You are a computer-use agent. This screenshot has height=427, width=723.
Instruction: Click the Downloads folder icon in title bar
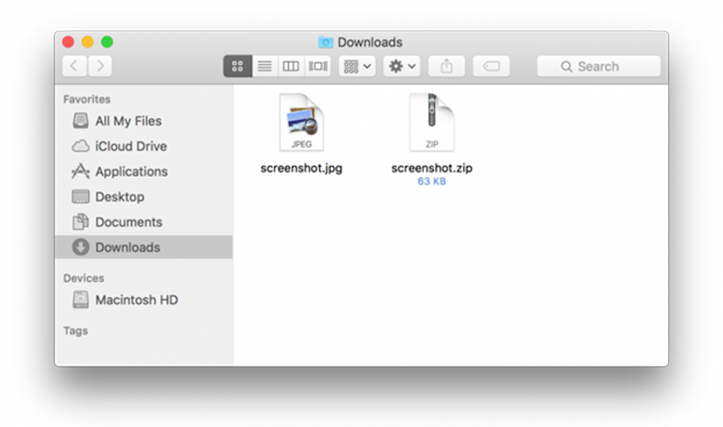point(326,42)
